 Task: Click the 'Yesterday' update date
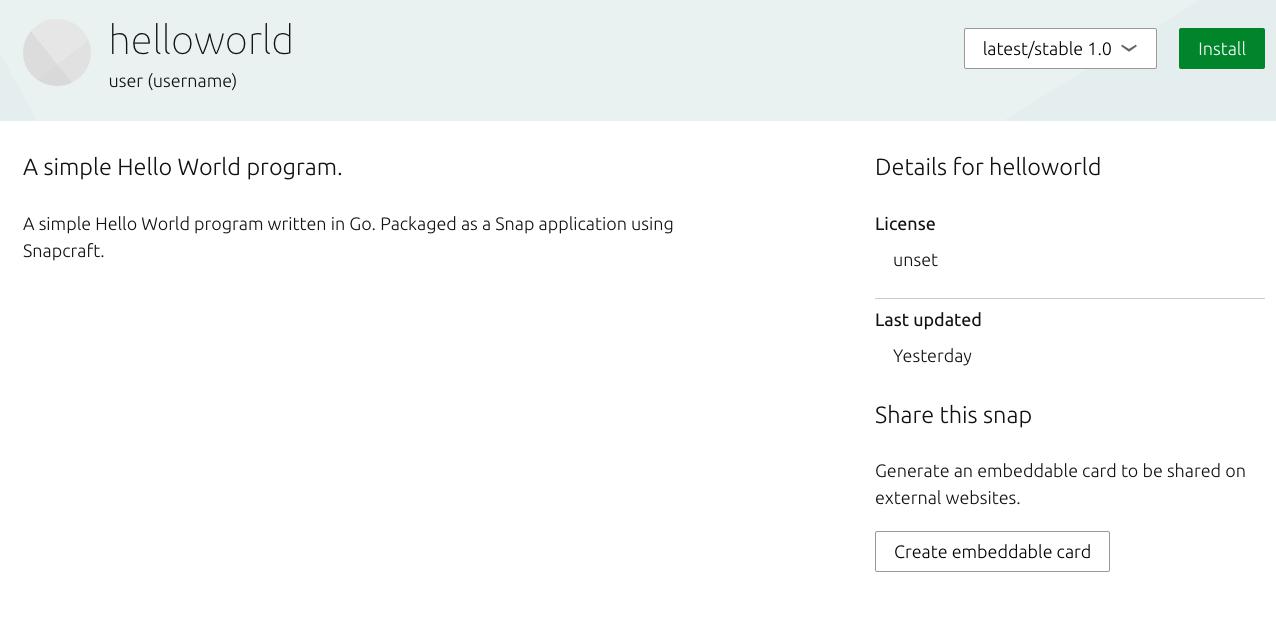pos(932,356)
